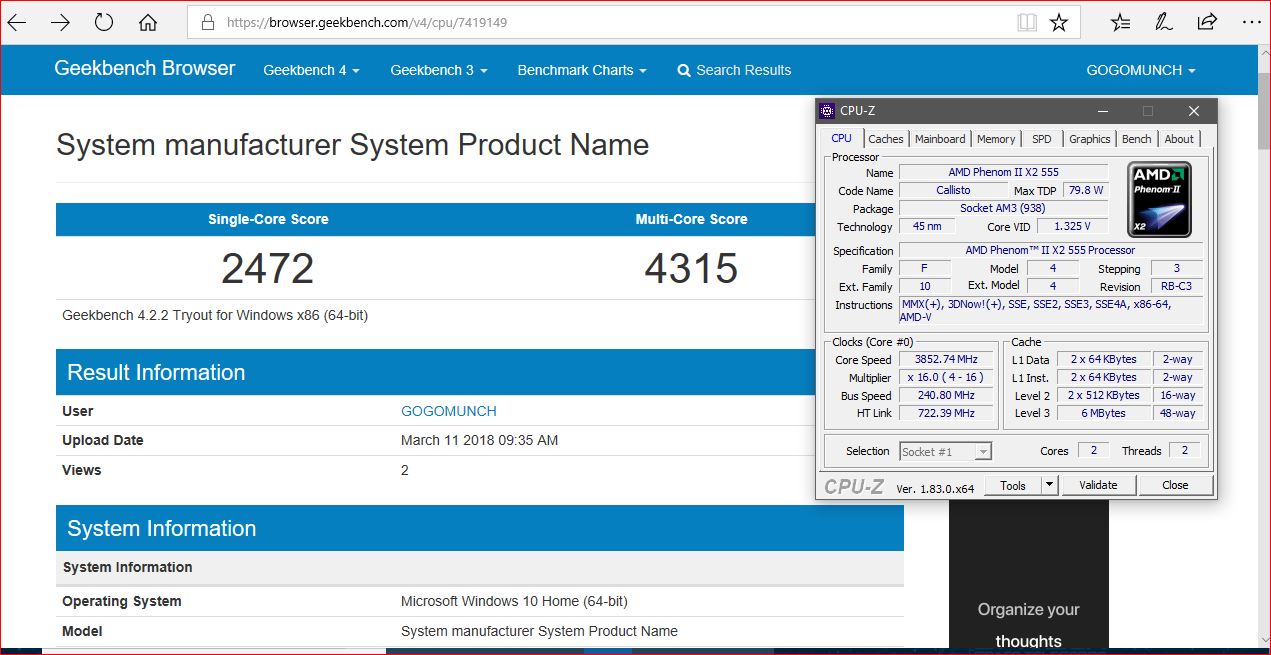This screenshot has height=655, width=1271.
Task: Open reading view icon in the address bar
Action: (x=1027, y=22)
